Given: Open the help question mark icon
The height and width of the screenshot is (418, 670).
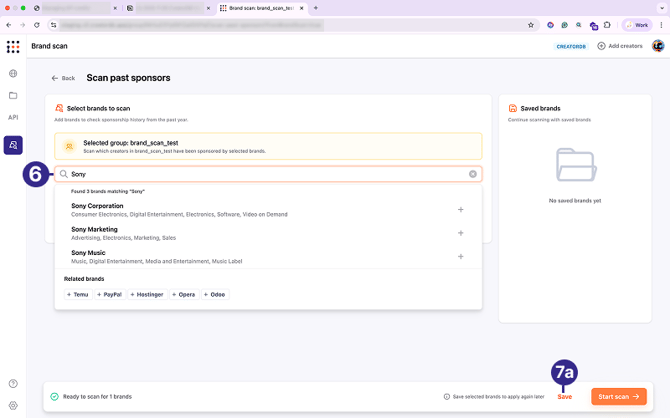Looking at the screenshot, I should (x=13, y=384).
